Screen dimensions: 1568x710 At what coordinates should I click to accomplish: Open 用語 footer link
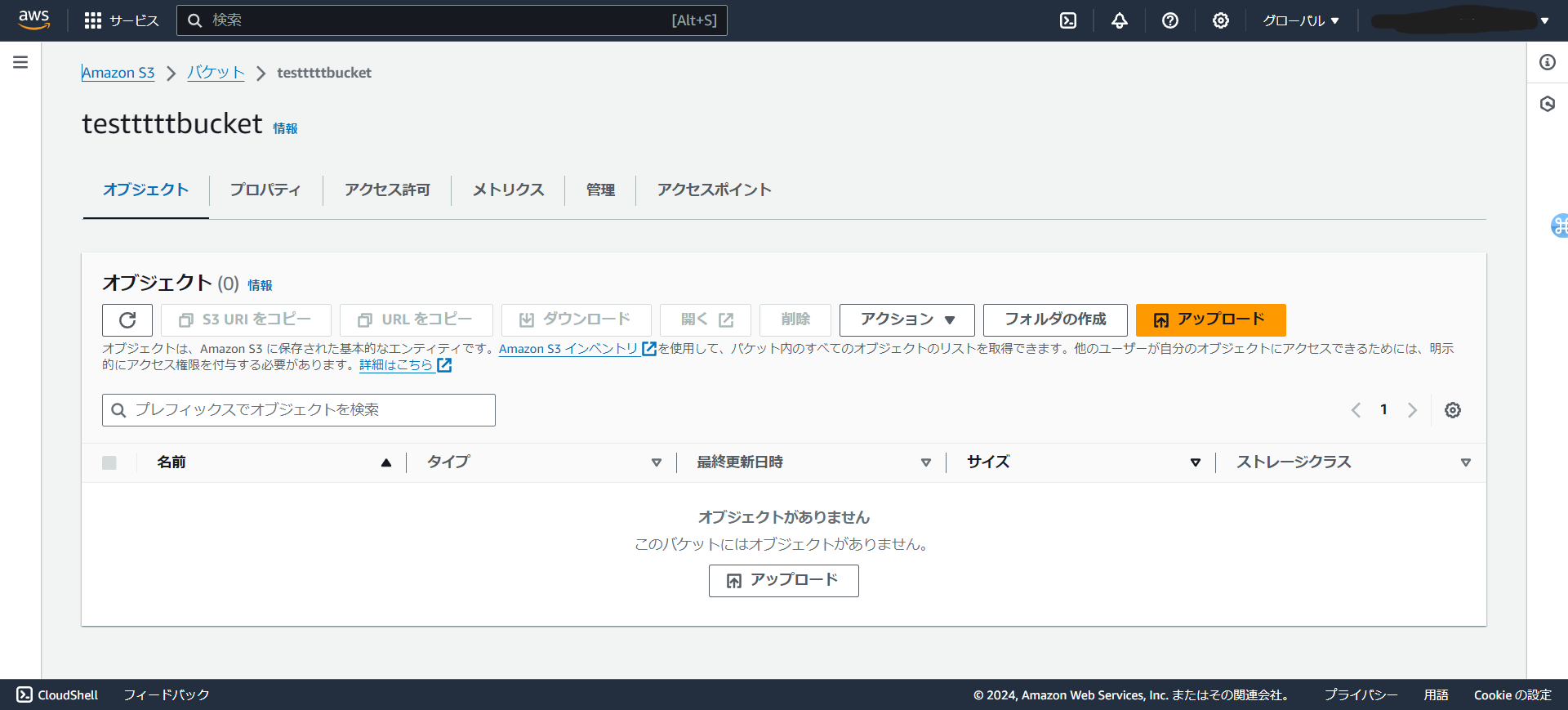coord(1436,694)
